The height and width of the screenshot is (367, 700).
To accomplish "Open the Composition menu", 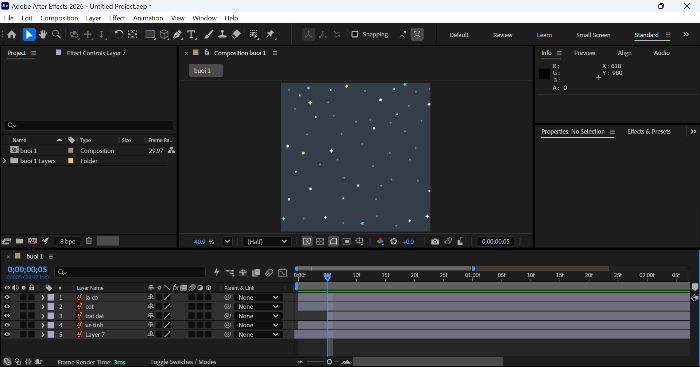I will (x=59, y=18).
